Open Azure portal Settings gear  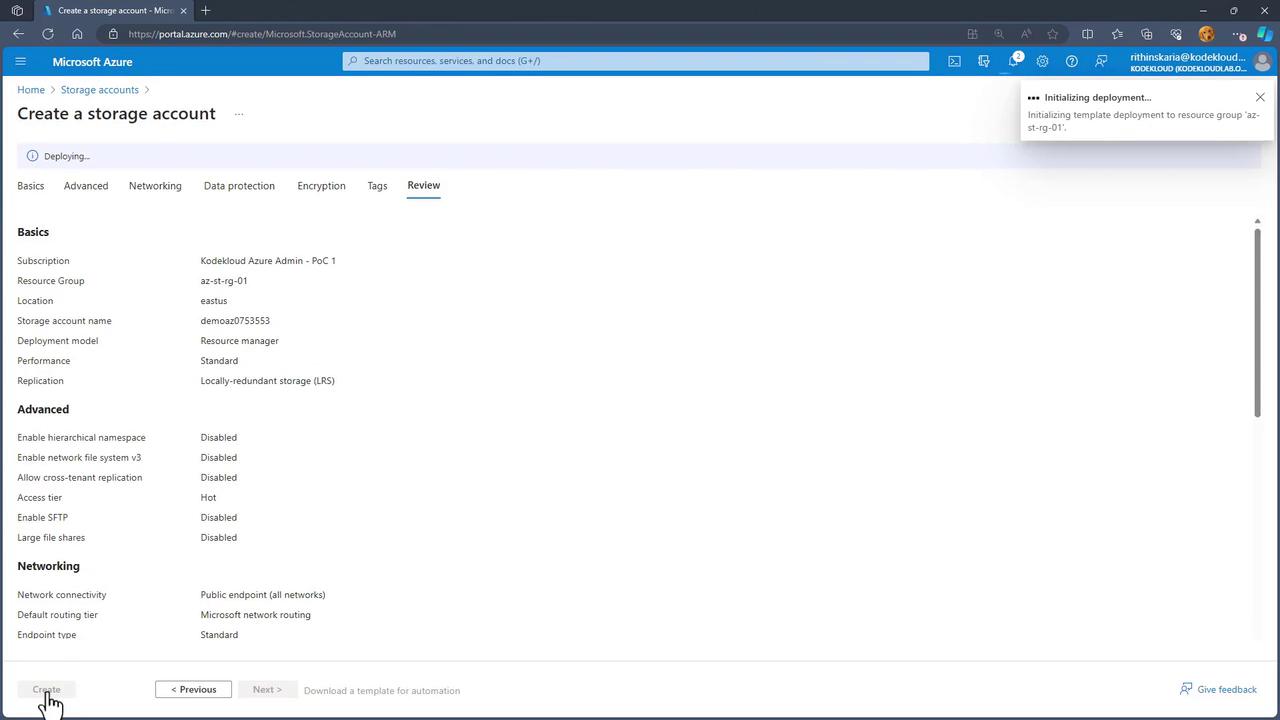[1042, 61]
